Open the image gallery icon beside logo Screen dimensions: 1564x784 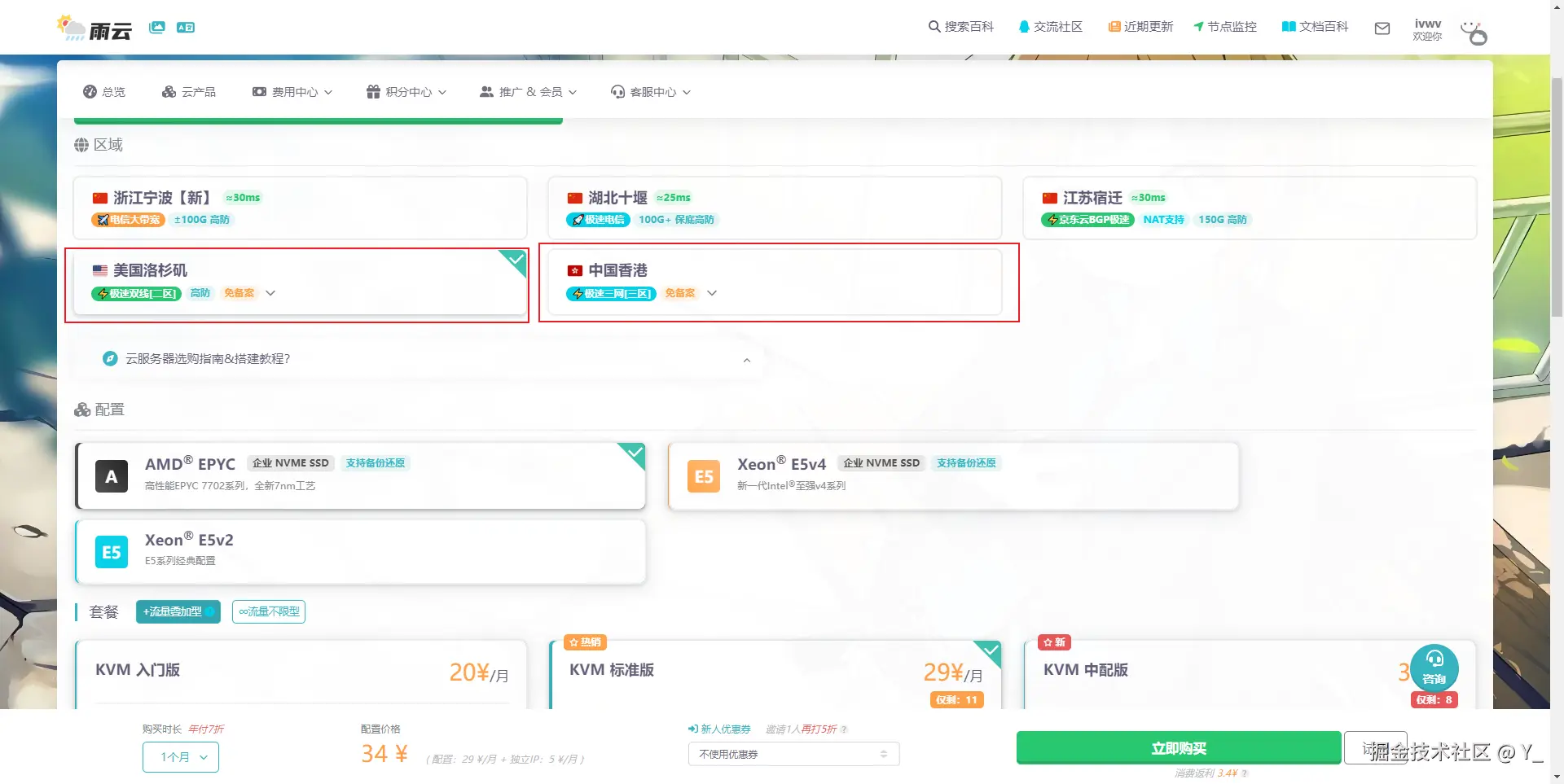tap(157, 27)
